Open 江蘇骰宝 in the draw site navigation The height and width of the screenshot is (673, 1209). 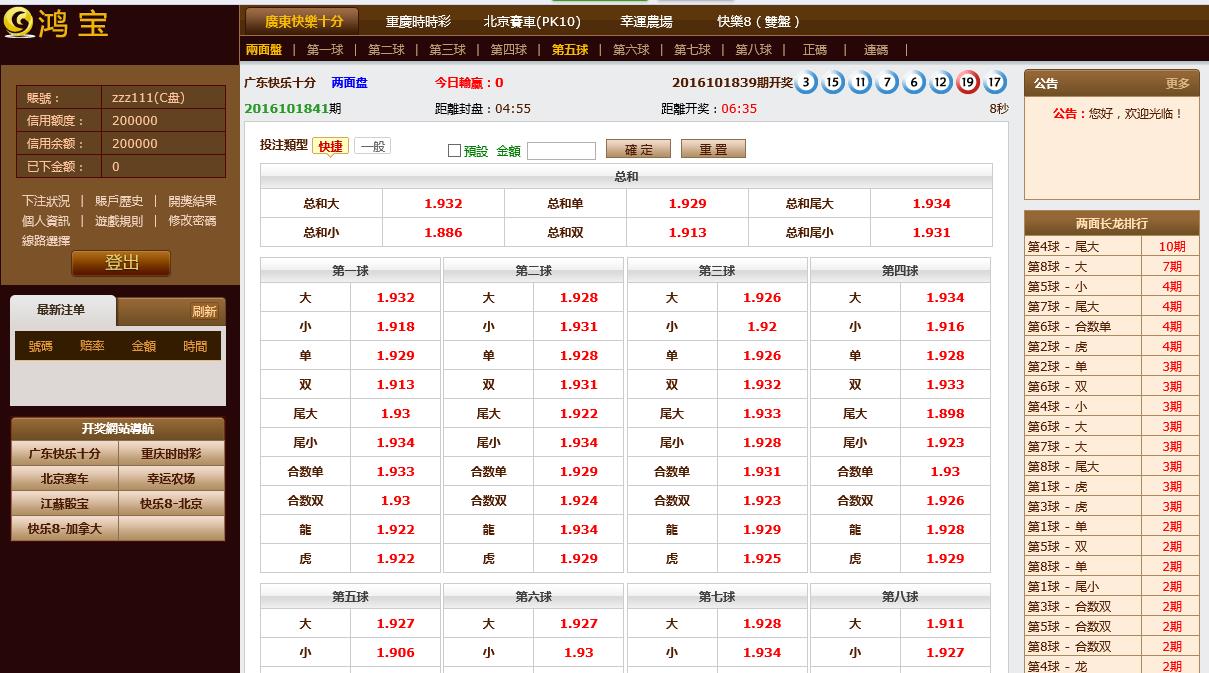pos(64,504)
